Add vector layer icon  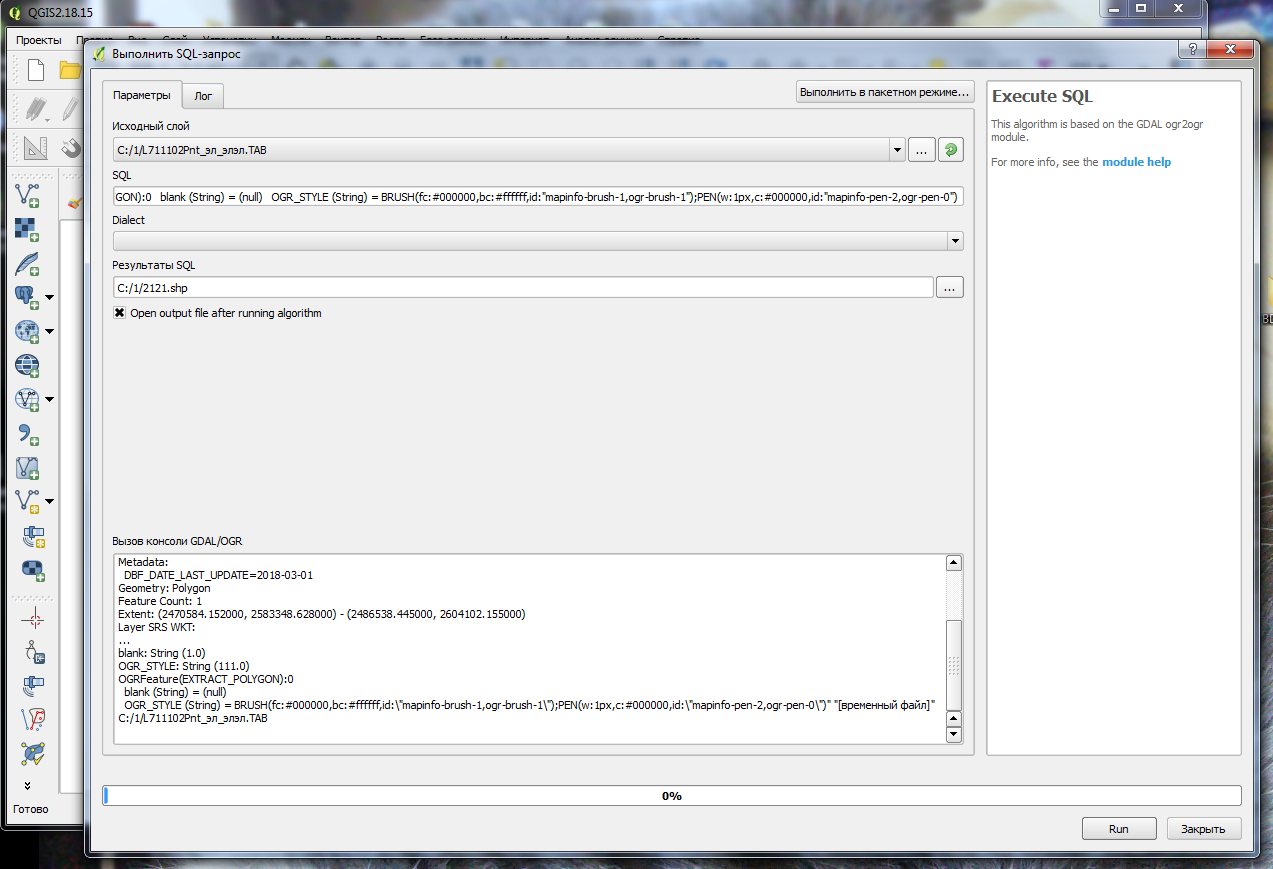tap(27, 194)
